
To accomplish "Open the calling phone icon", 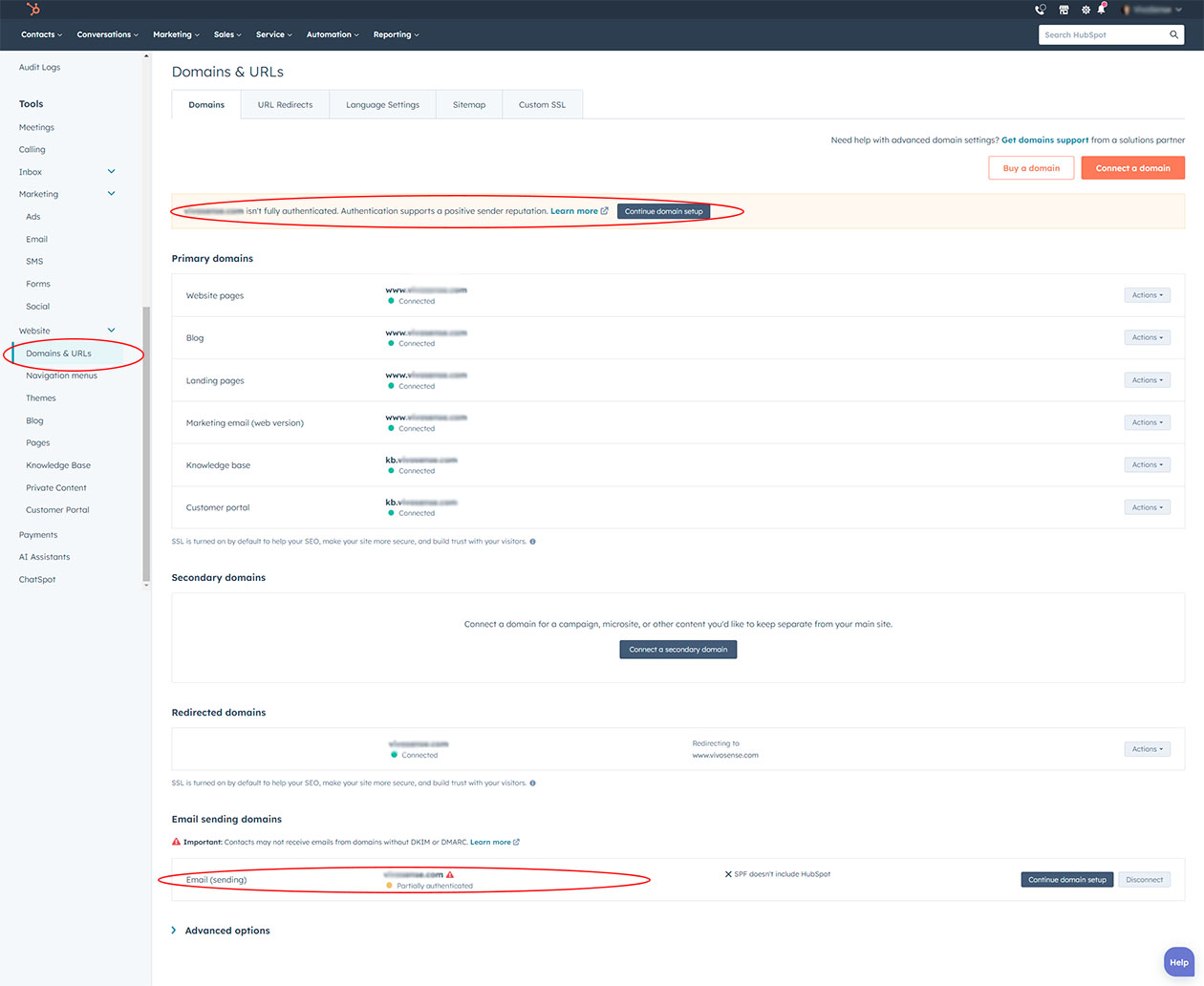I will (x=1041, y=10).
